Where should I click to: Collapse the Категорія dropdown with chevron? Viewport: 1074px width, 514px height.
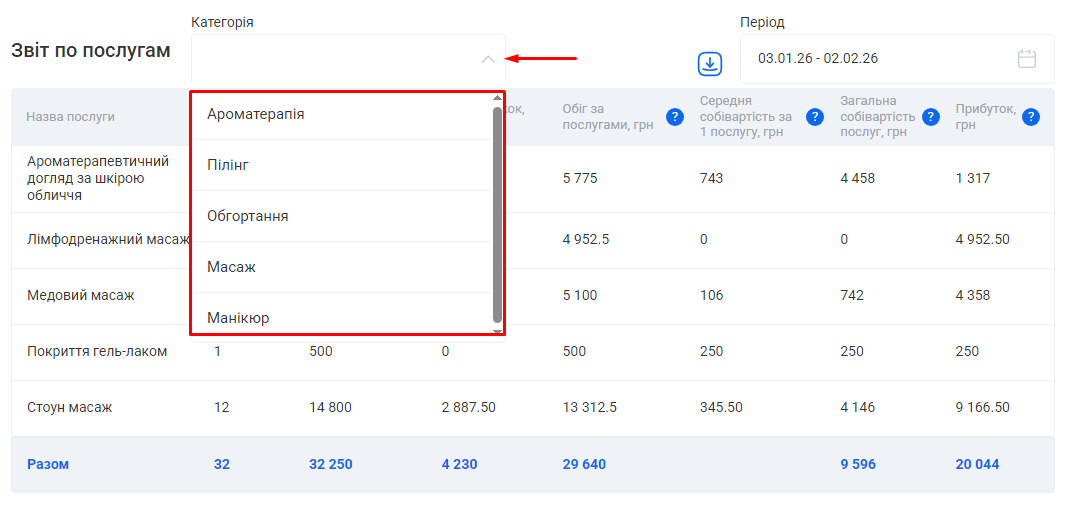[x=488, y=59]
